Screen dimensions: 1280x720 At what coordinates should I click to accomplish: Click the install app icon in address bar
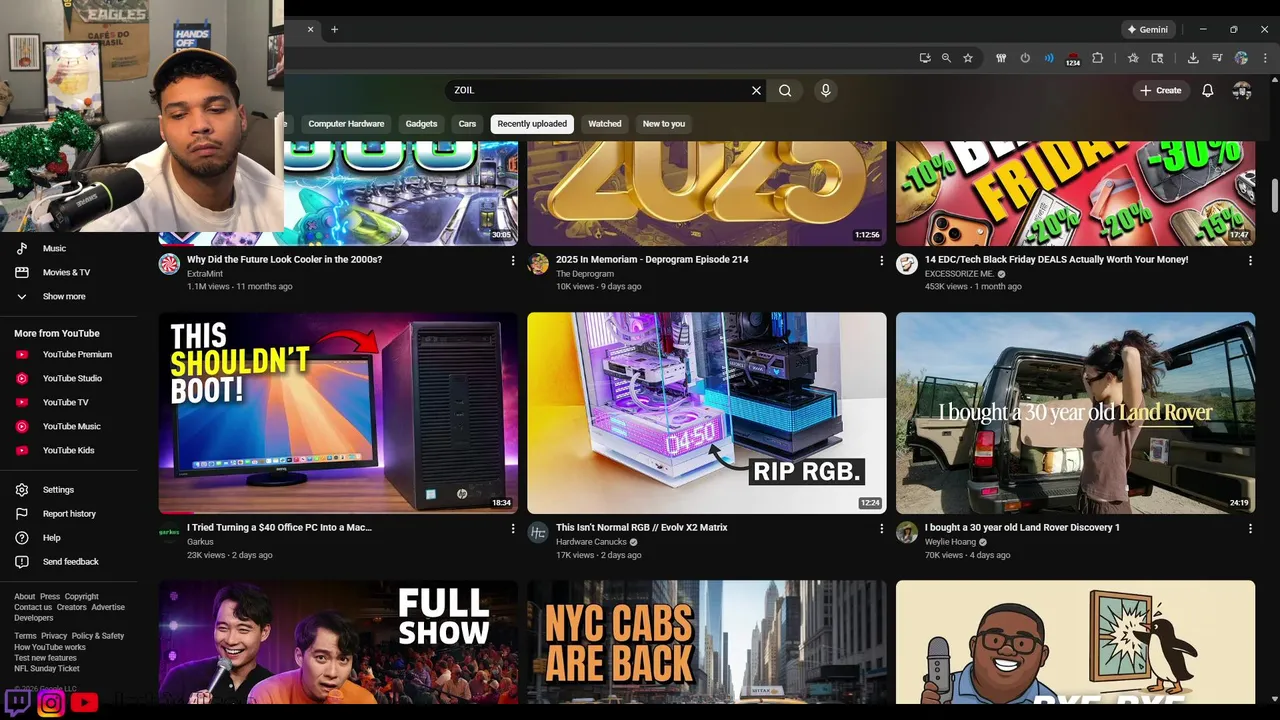tap(925, 58)
